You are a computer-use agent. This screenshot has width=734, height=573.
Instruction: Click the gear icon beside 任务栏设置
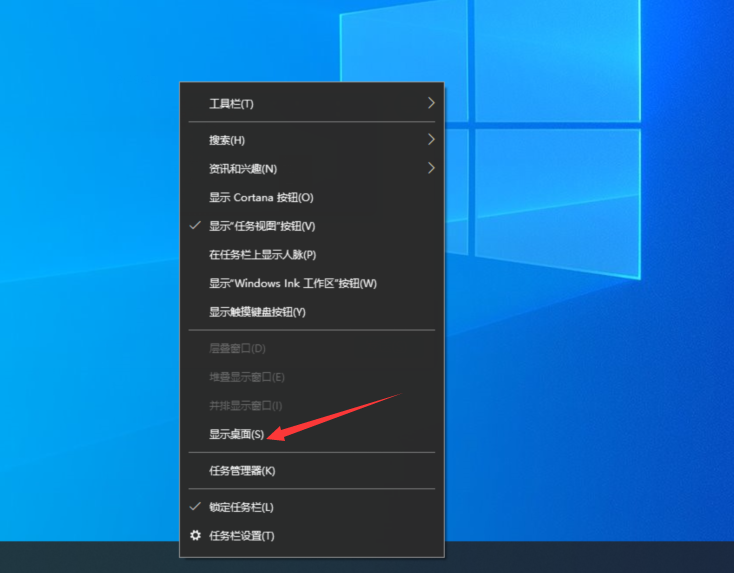(x=195, y=536)
